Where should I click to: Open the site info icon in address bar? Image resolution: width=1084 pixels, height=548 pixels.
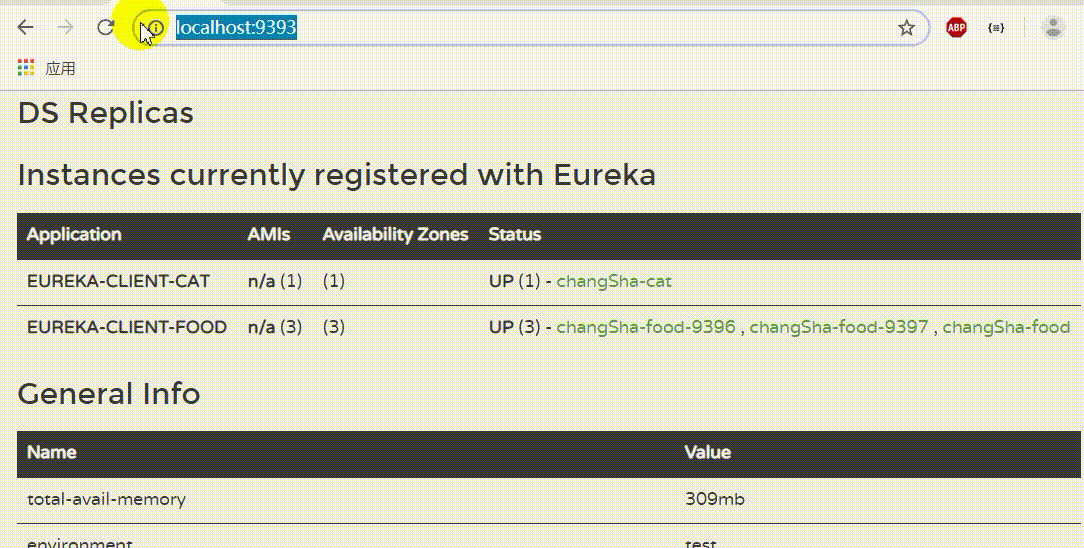point(156,28)
